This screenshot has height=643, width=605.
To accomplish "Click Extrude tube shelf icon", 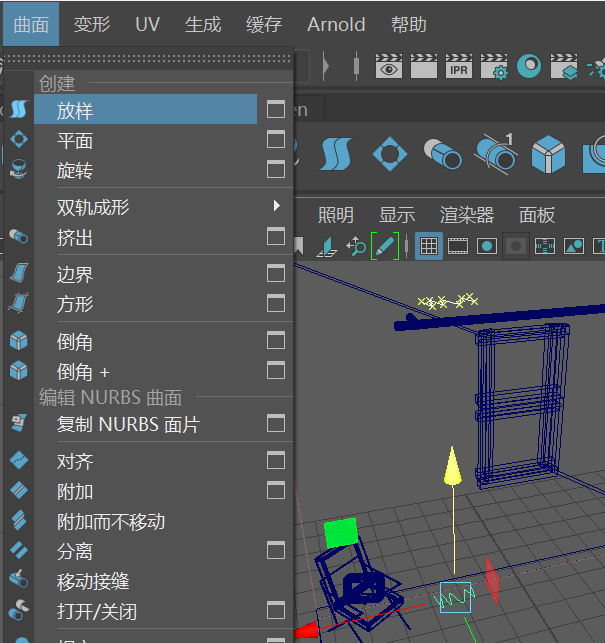I will click(x=443, y=154).
